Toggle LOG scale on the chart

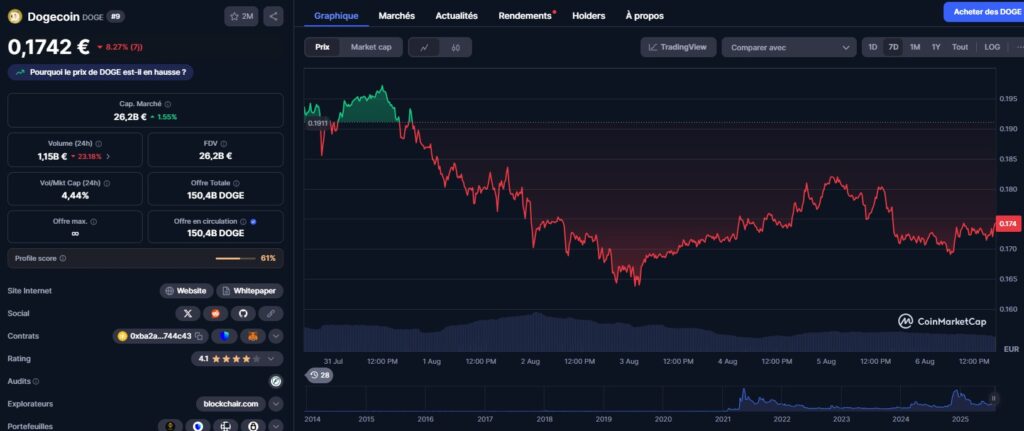coord(991,47)
